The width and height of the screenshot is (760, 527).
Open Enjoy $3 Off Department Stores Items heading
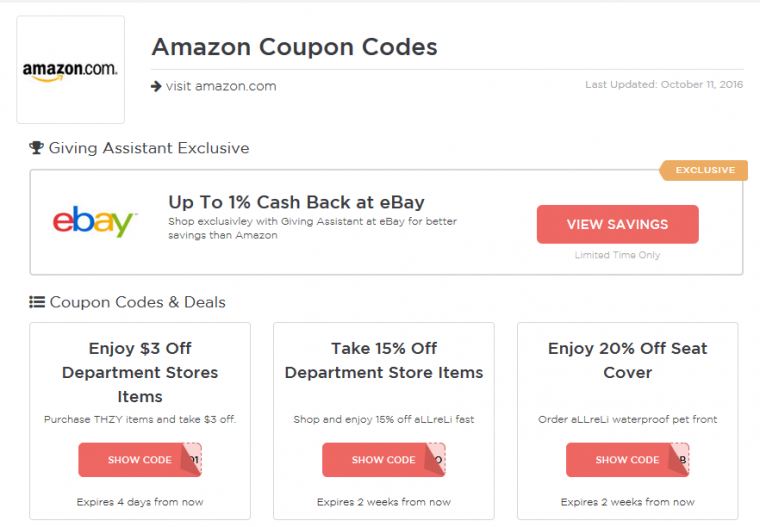140,372
